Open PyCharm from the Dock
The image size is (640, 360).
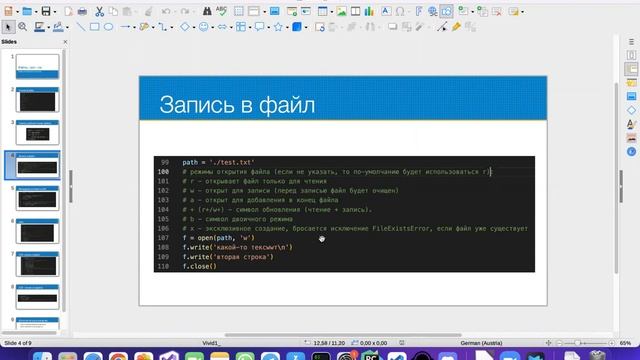tap(371, 356)
